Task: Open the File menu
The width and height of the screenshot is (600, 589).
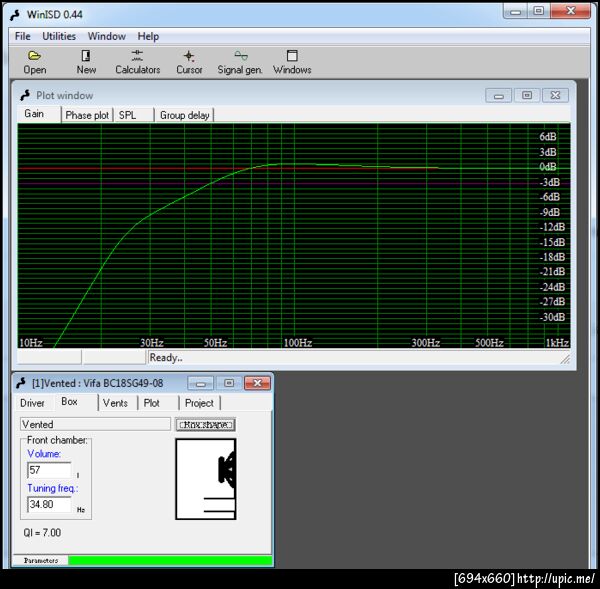Action: tap(23, 36)
